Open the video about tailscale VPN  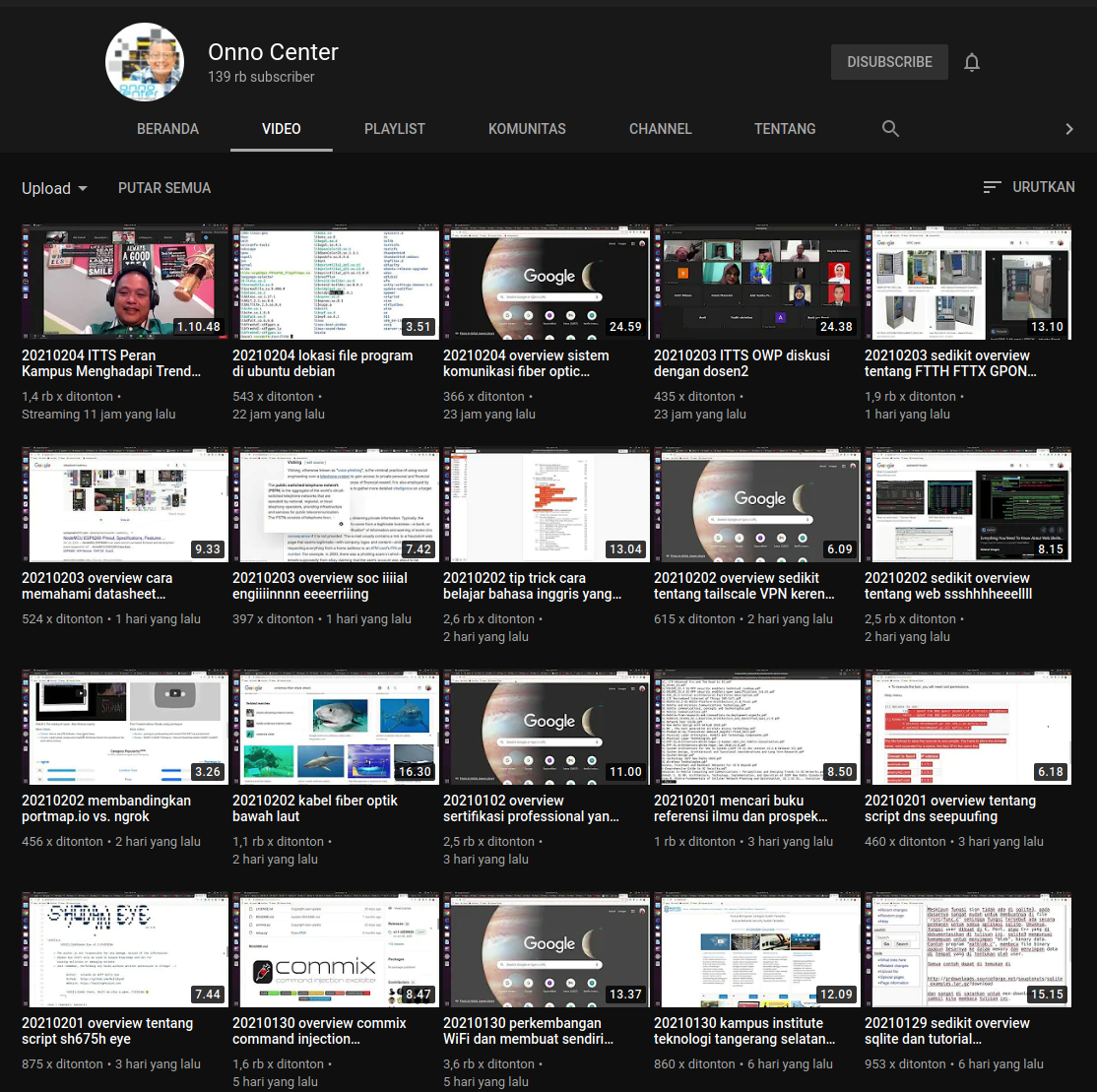pos(756,504)
